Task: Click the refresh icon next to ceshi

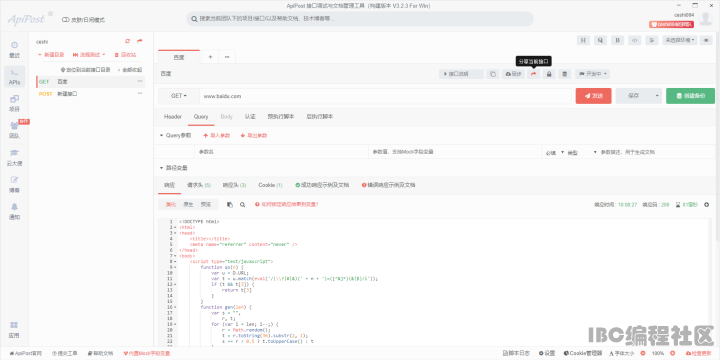Action: 128,41
